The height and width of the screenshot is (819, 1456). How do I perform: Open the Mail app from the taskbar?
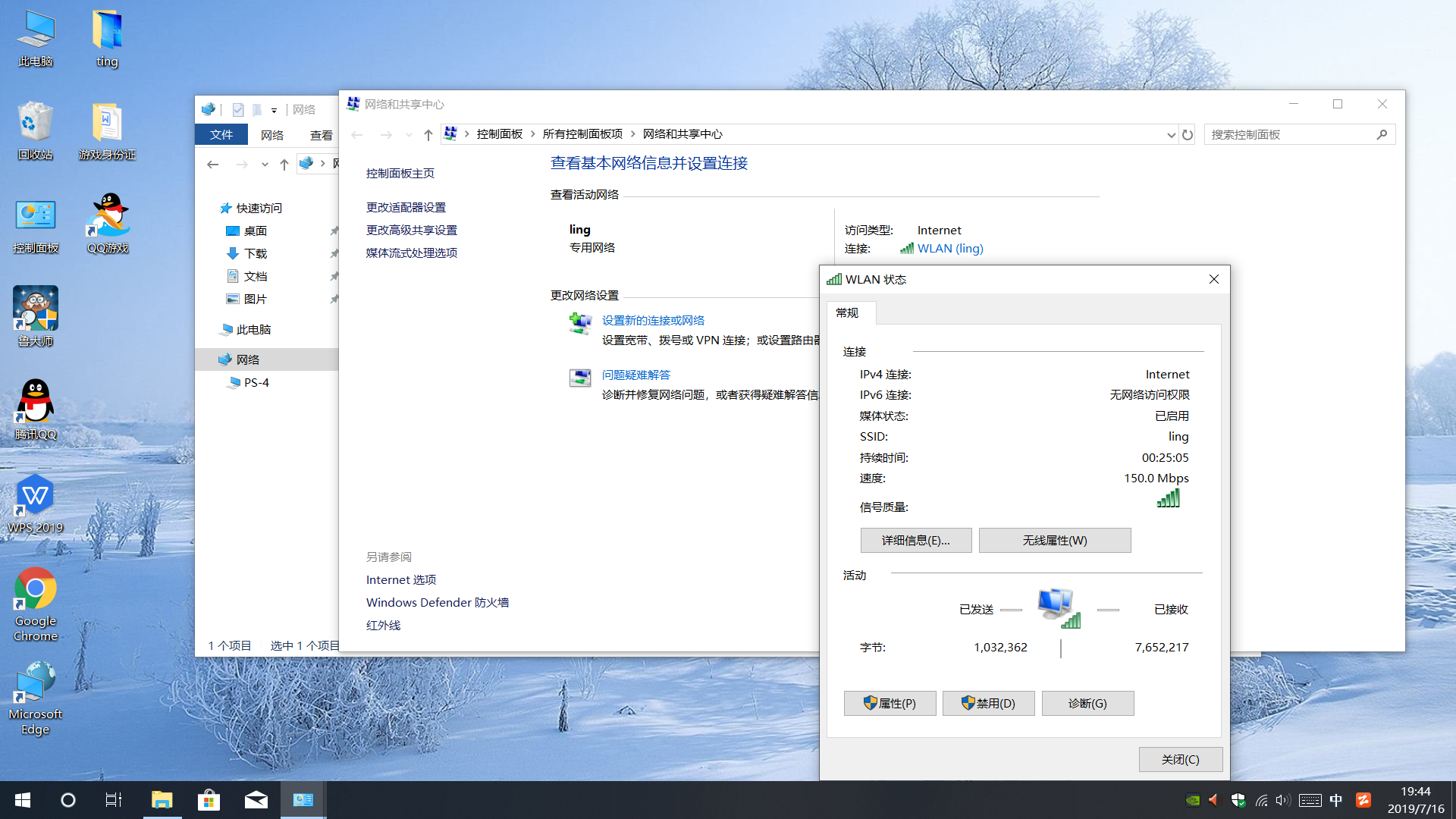pos(256,800)
